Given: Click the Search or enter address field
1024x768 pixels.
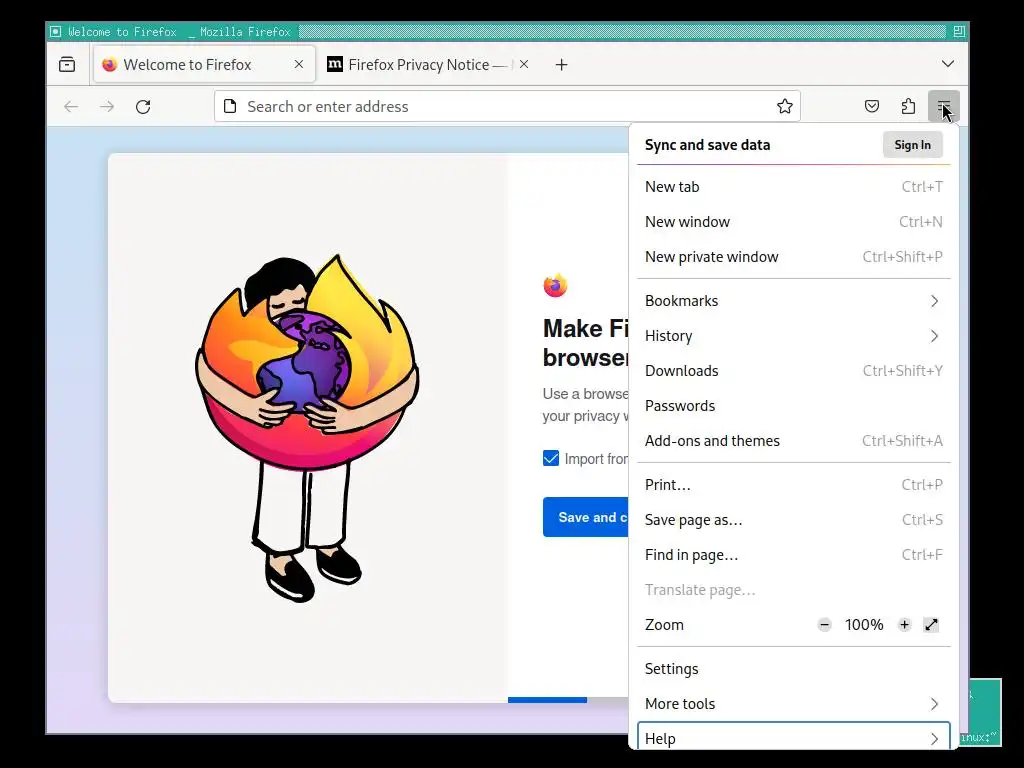Looking at the screenshot, I should coord(507,106).
